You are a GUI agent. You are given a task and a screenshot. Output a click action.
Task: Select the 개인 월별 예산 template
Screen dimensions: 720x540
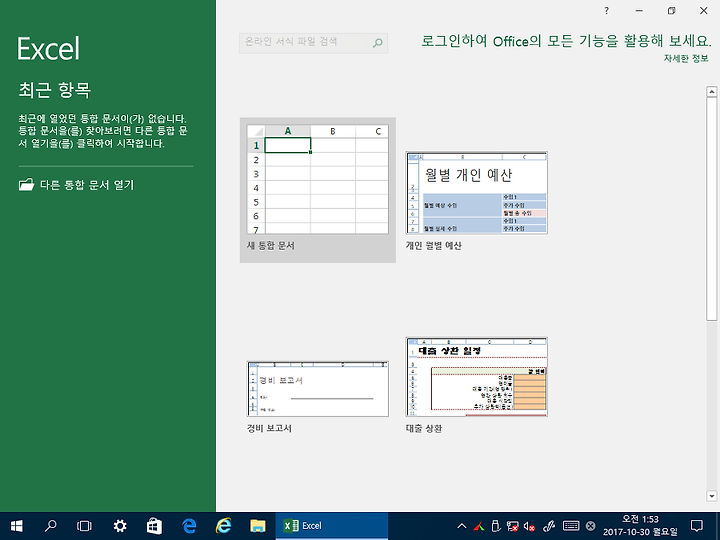pyautogui.click(x=477, y=193)
